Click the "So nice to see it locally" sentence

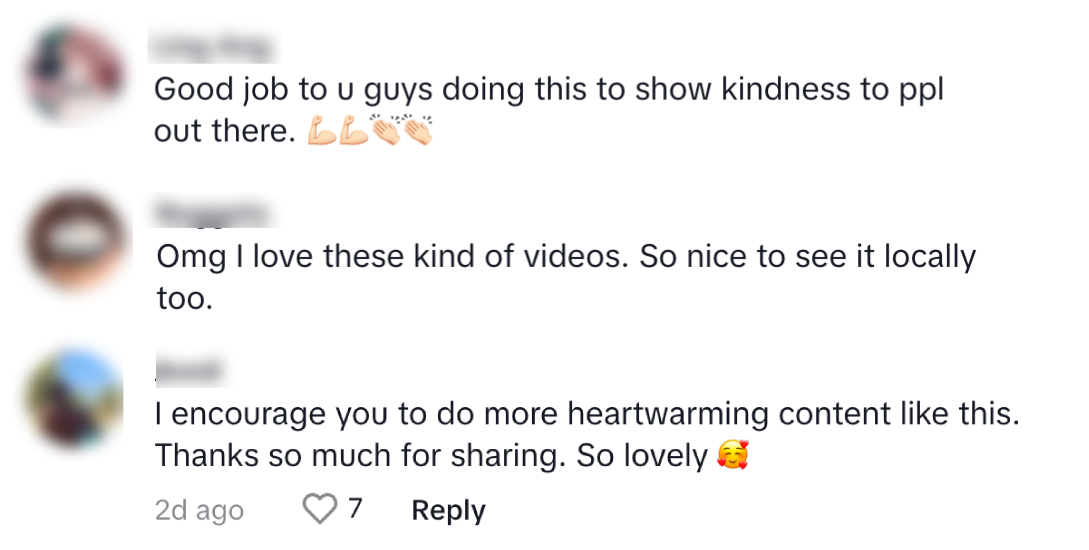click(x=807, y=258)
